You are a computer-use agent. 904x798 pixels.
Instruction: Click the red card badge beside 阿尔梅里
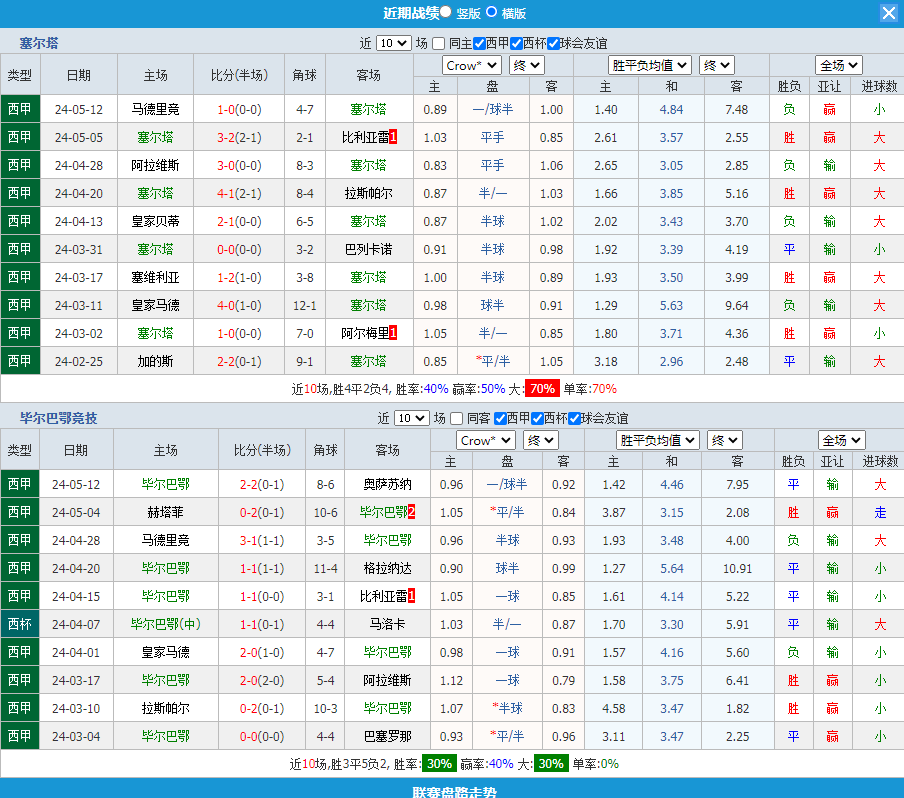[393, 333]
